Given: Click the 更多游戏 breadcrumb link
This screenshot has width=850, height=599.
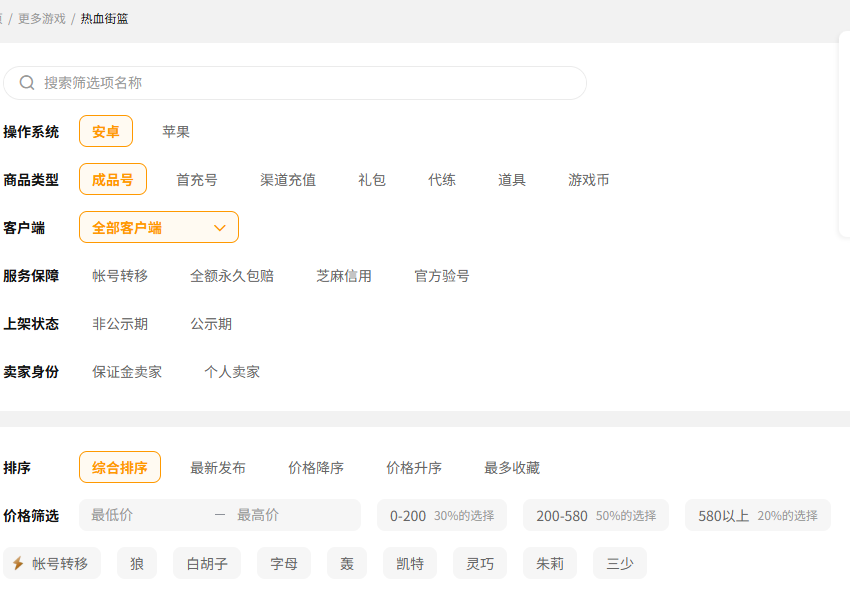Looking at the screenshot, I should pyautogui.click(x=42, y=19).
